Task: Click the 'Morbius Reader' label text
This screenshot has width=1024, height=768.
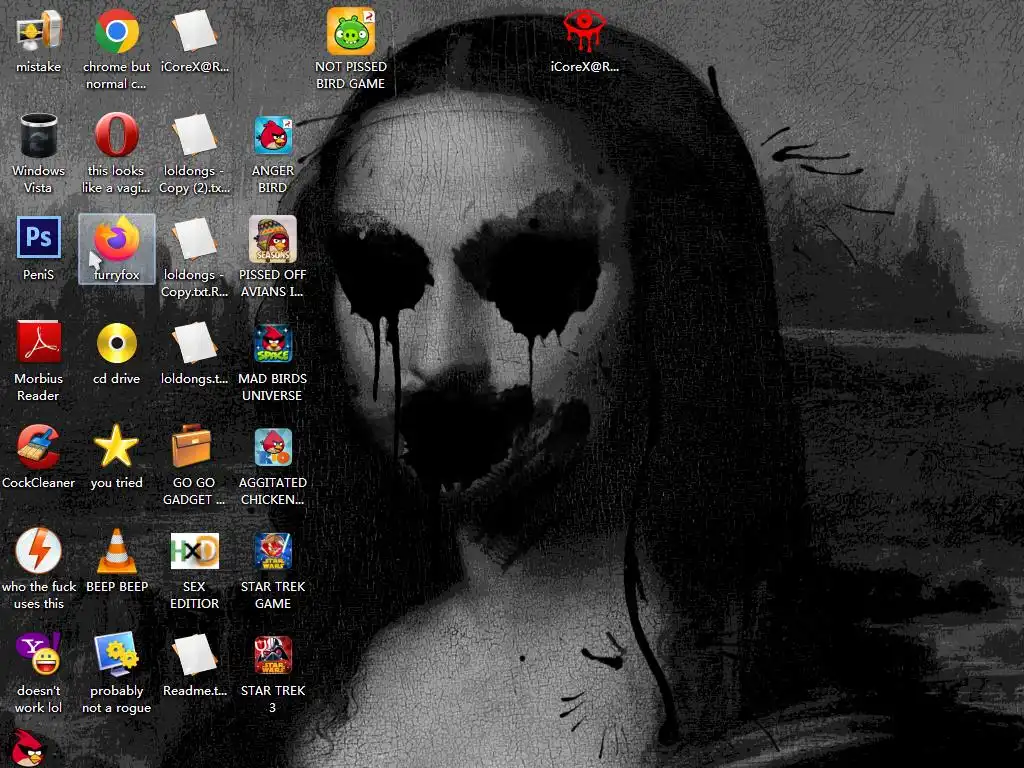Action: pyautogui.click(x=38, y=387)
